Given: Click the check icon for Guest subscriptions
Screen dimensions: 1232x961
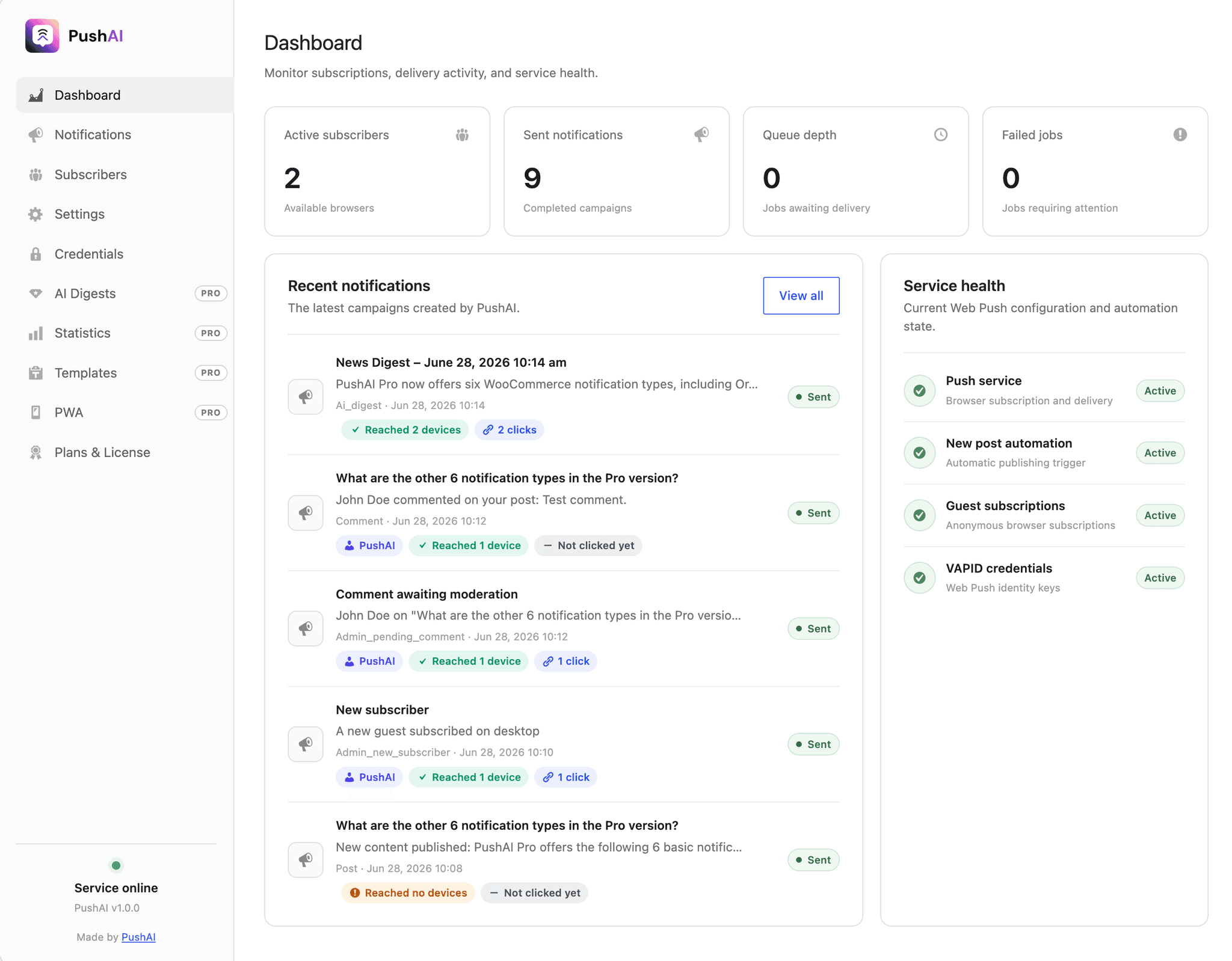Looking at the screenshot, I should pos(920,515).
